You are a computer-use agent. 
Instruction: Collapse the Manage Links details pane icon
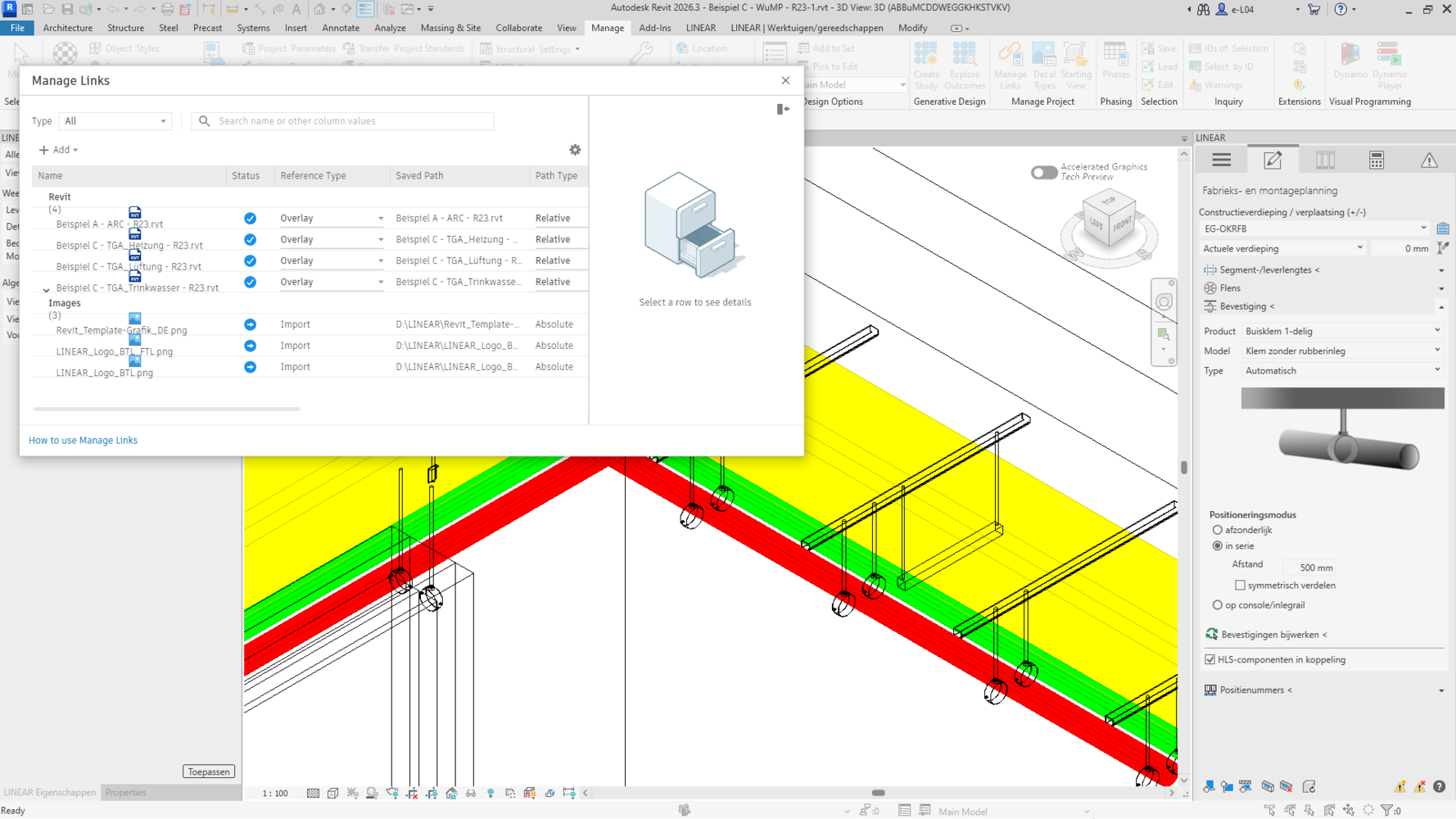[x=783, y=109]
